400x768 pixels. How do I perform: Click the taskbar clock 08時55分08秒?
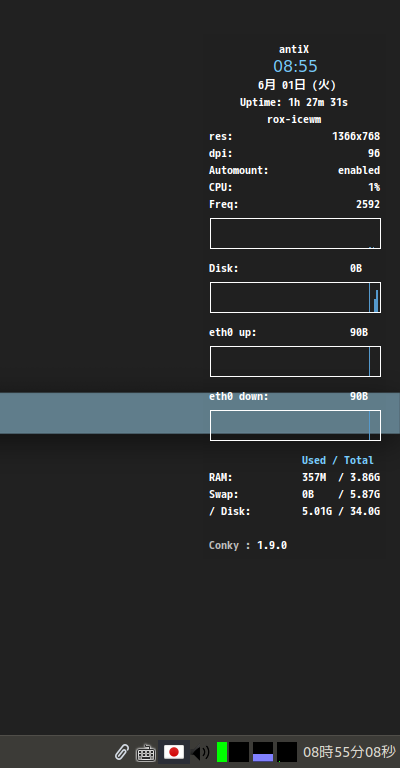[349, 752]
